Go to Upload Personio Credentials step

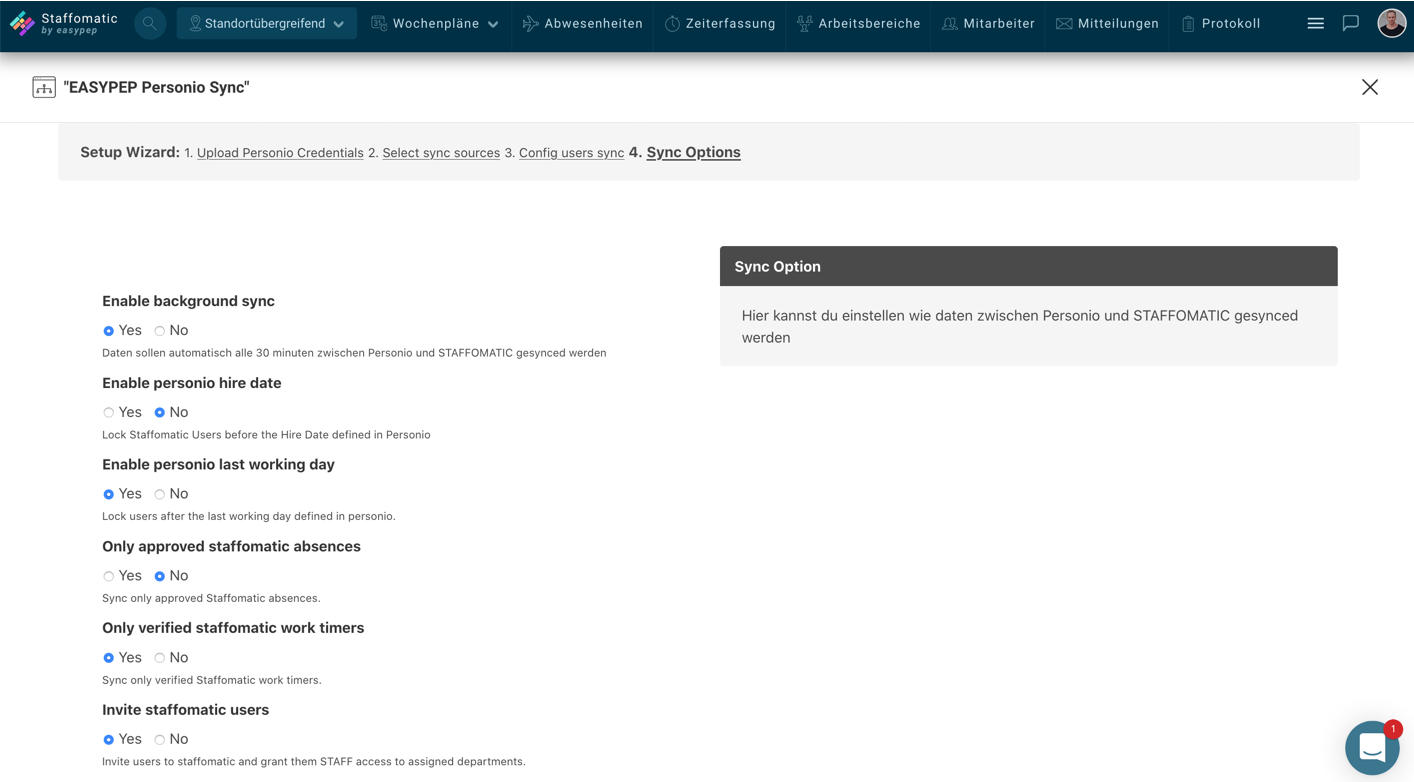[280, 153]
